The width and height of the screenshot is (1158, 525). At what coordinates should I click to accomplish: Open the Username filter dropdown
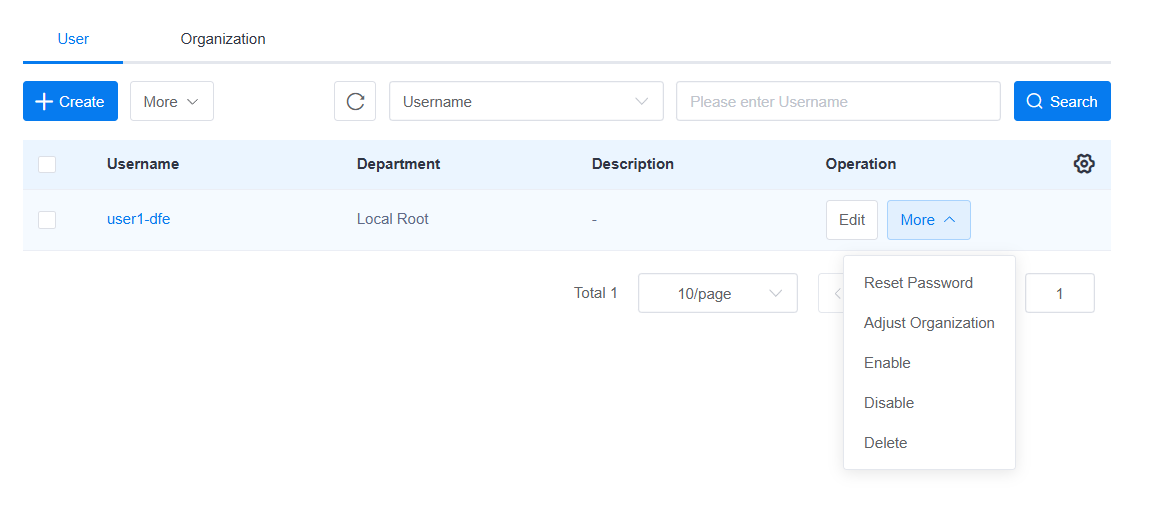[525, 101]
